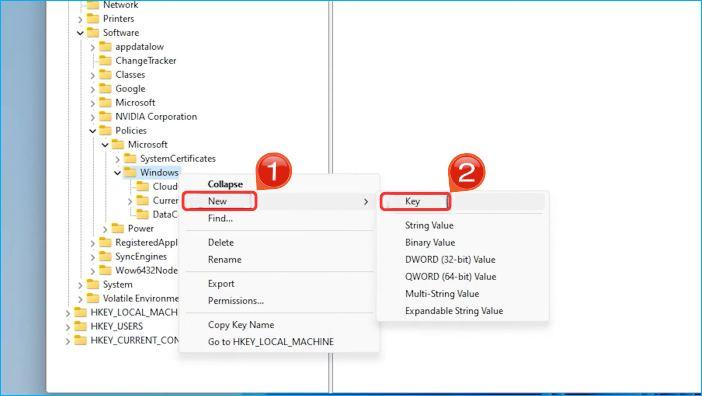This screenshot has height=396, width=702.
Task: Expand the Printers key
Action: [80, 19]
